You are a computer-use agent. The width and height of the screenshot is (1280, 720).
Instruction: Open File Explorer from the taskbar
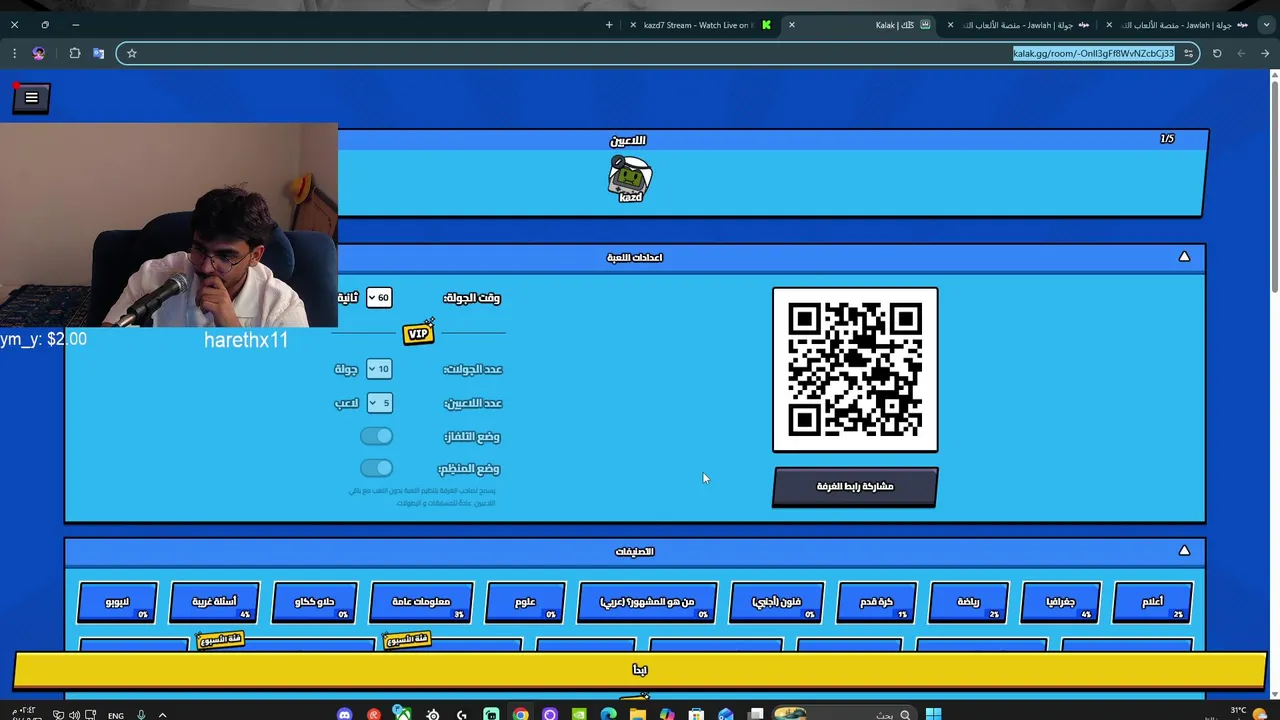point(637,714)
